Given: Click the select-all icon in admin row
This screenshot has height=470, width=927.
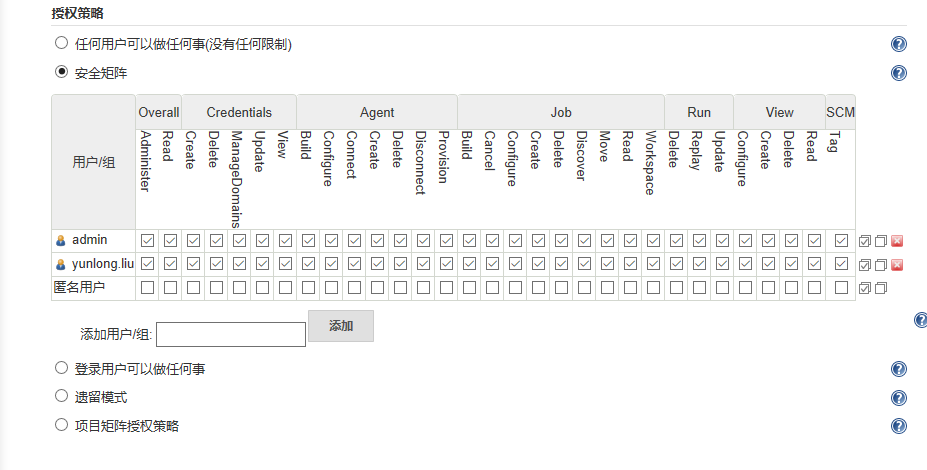Looking at the screenshot, I should tap(865, 241).
